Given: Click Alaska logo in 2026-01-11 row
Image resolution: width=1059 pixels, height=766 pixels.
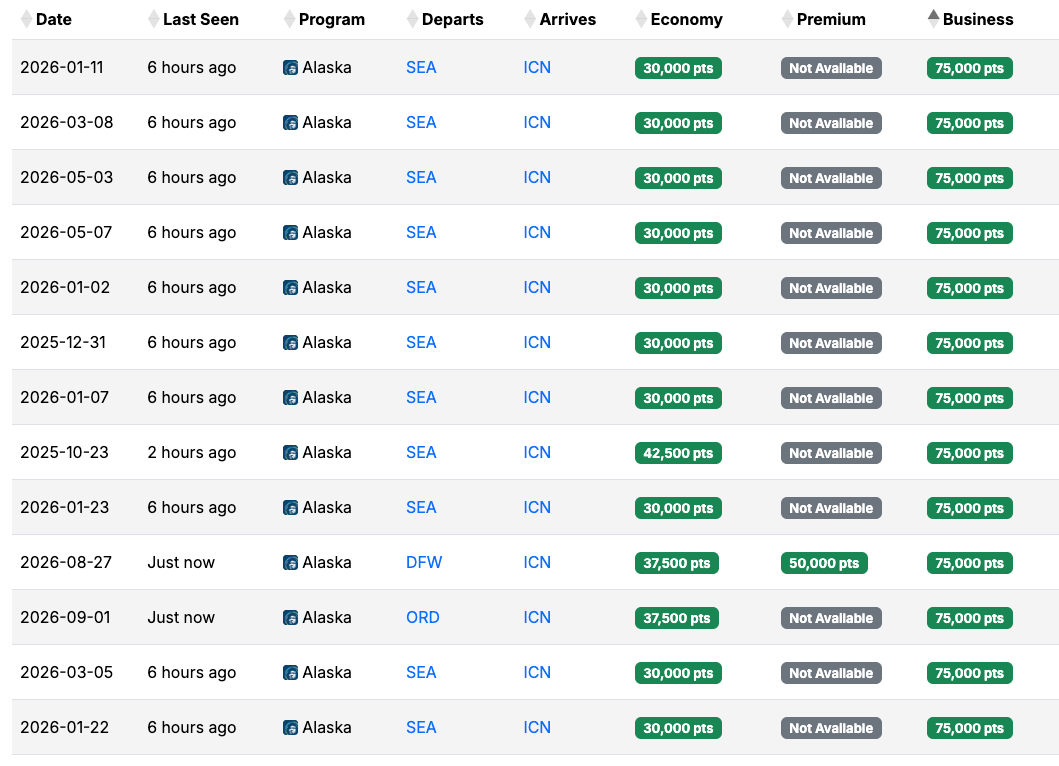Looking at the screenshot, I should (291, 68).
